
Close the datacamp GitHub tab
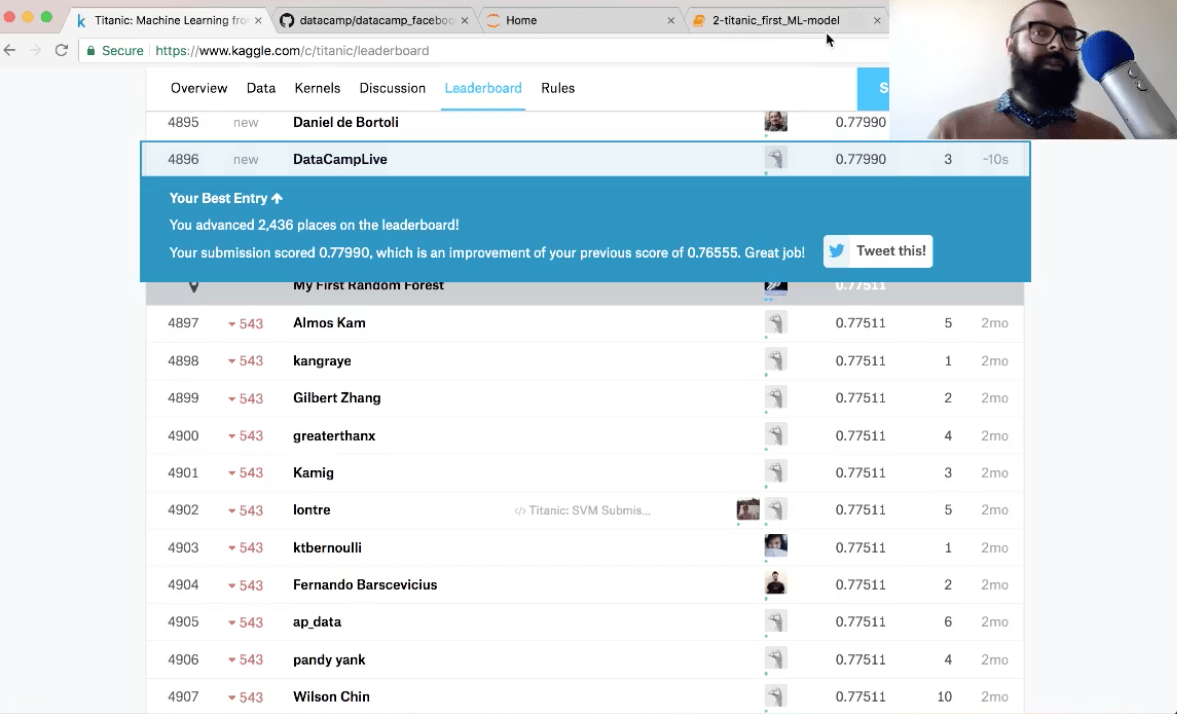coord(465,21)
